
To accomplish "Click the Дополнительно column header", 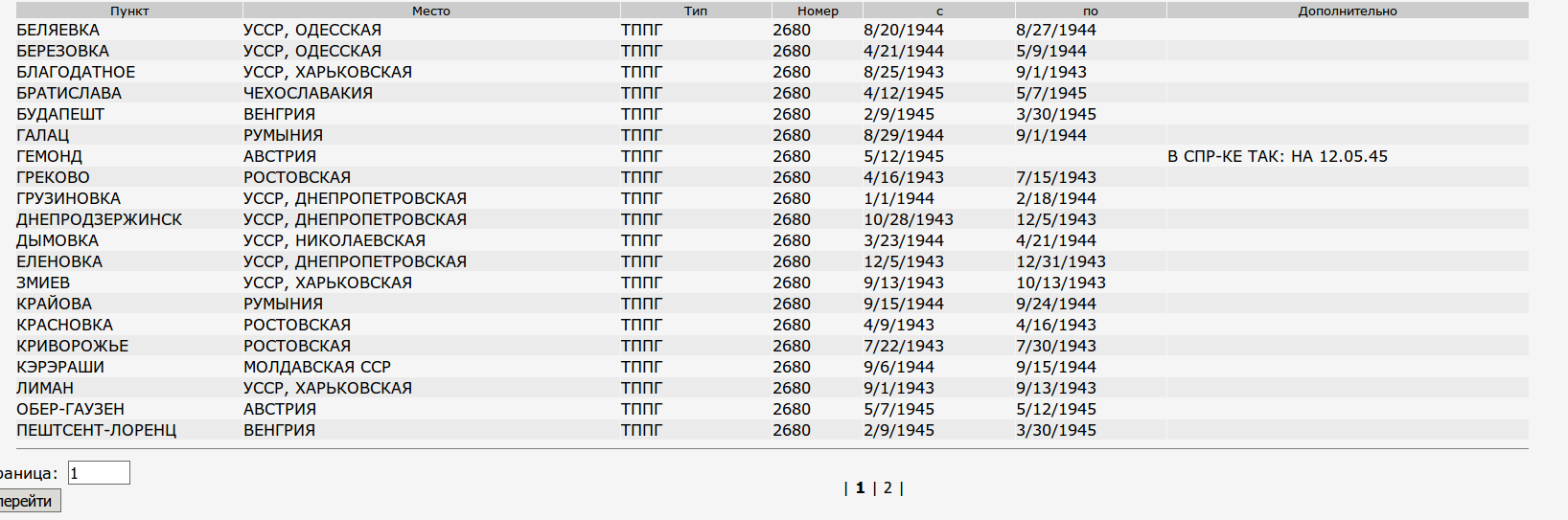I will [x=1347, y=11].
